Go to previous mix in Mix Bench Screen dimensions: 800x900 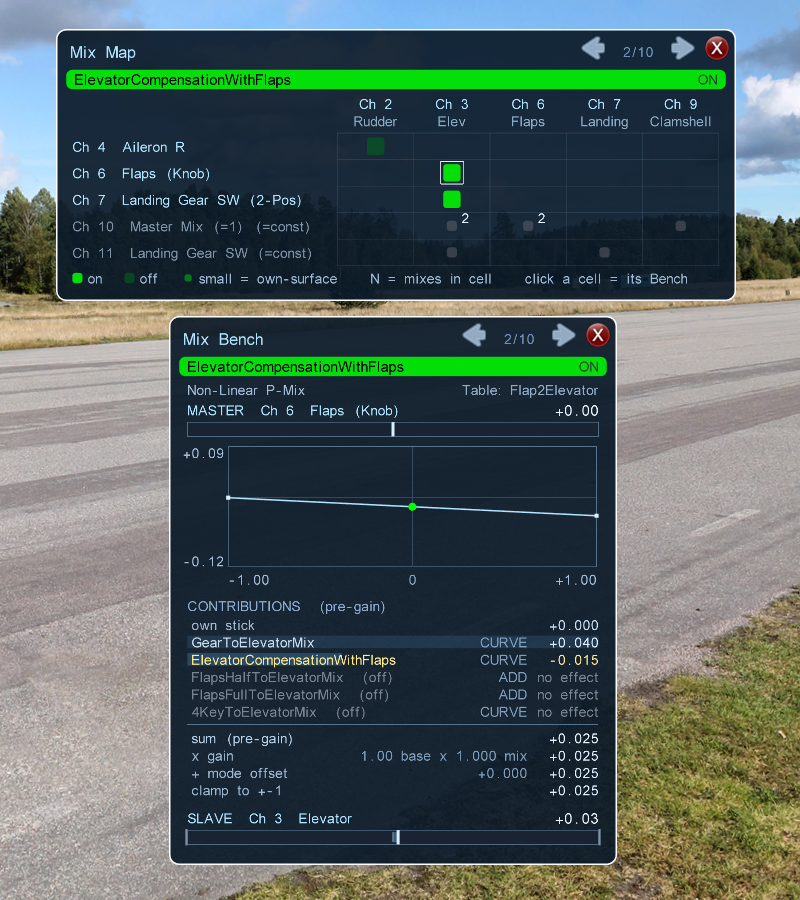click(475, 336)
